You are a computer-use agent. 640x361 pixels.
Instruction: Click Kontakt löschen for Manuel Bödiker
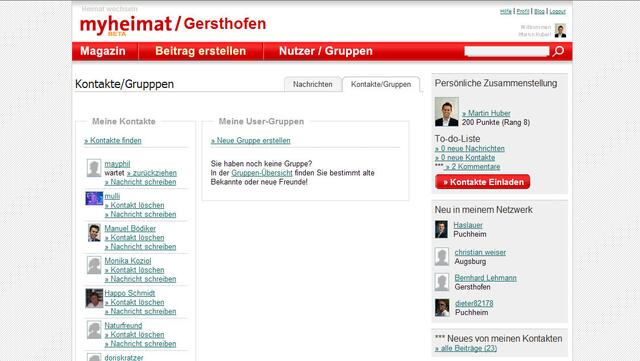coord(134,237)
